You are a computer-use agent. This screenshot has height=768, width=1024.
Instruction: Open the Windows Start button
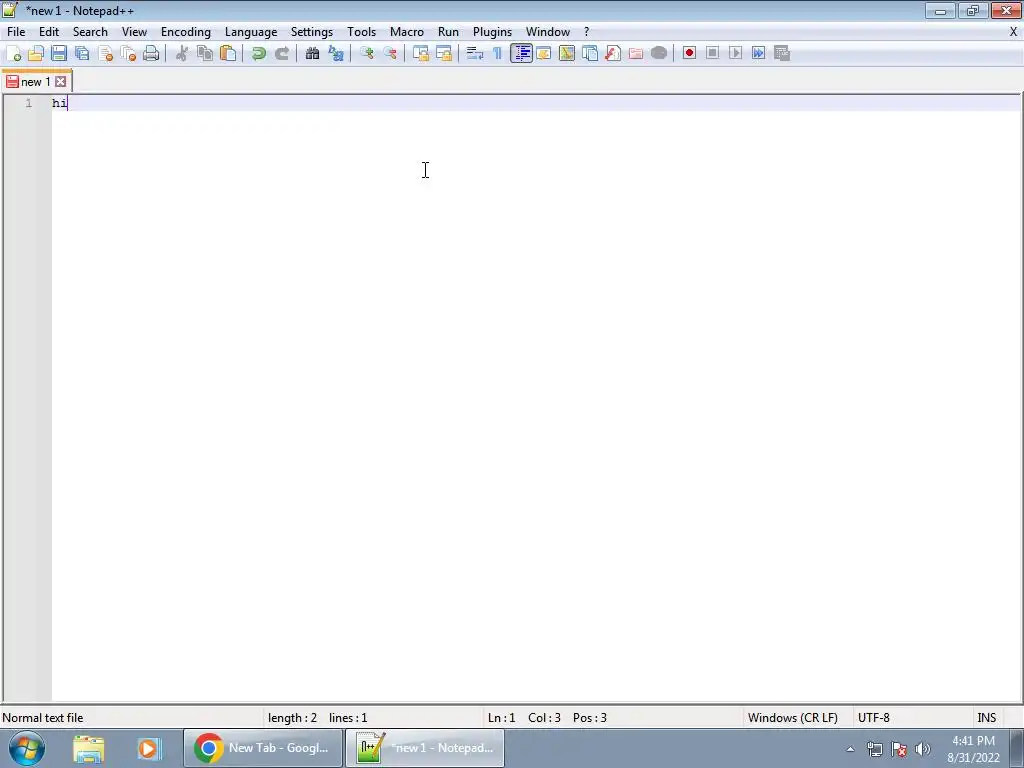pyautogui.click(x=27, y=748)
